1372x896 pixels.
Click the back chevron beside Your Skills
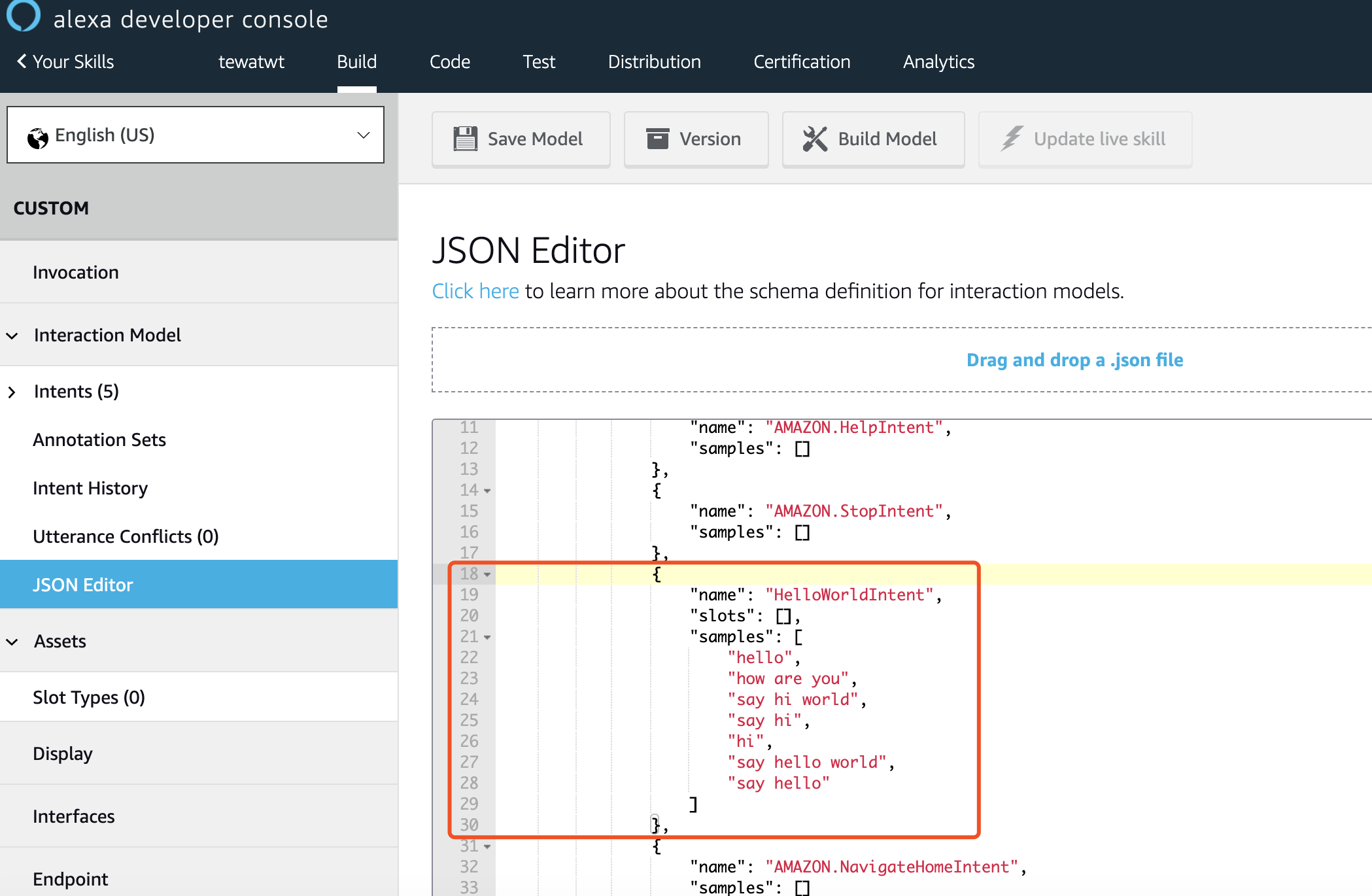point(22,61)
